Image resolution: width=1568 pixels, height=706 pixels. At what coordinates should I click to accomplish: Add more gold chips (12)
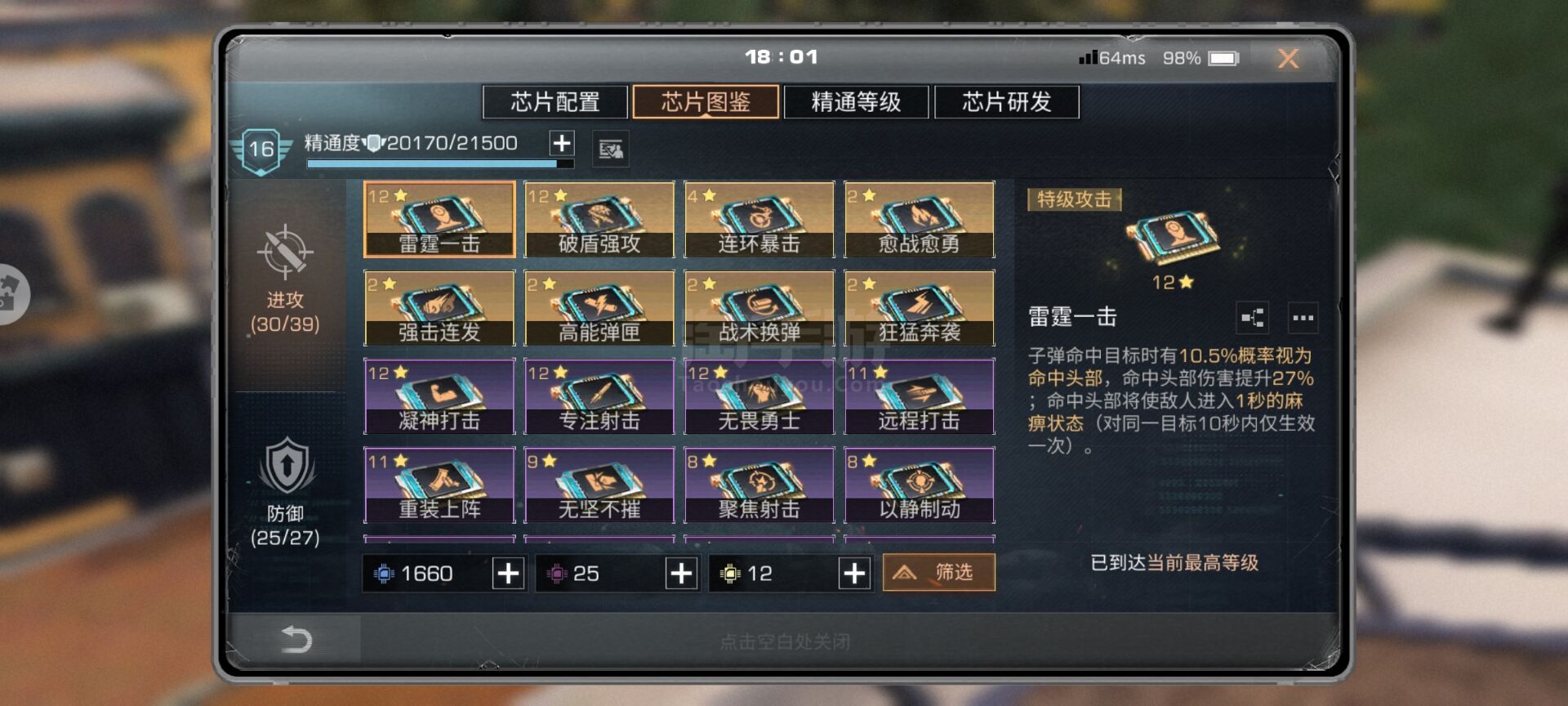pyautogui.click(x=854, y=573)
